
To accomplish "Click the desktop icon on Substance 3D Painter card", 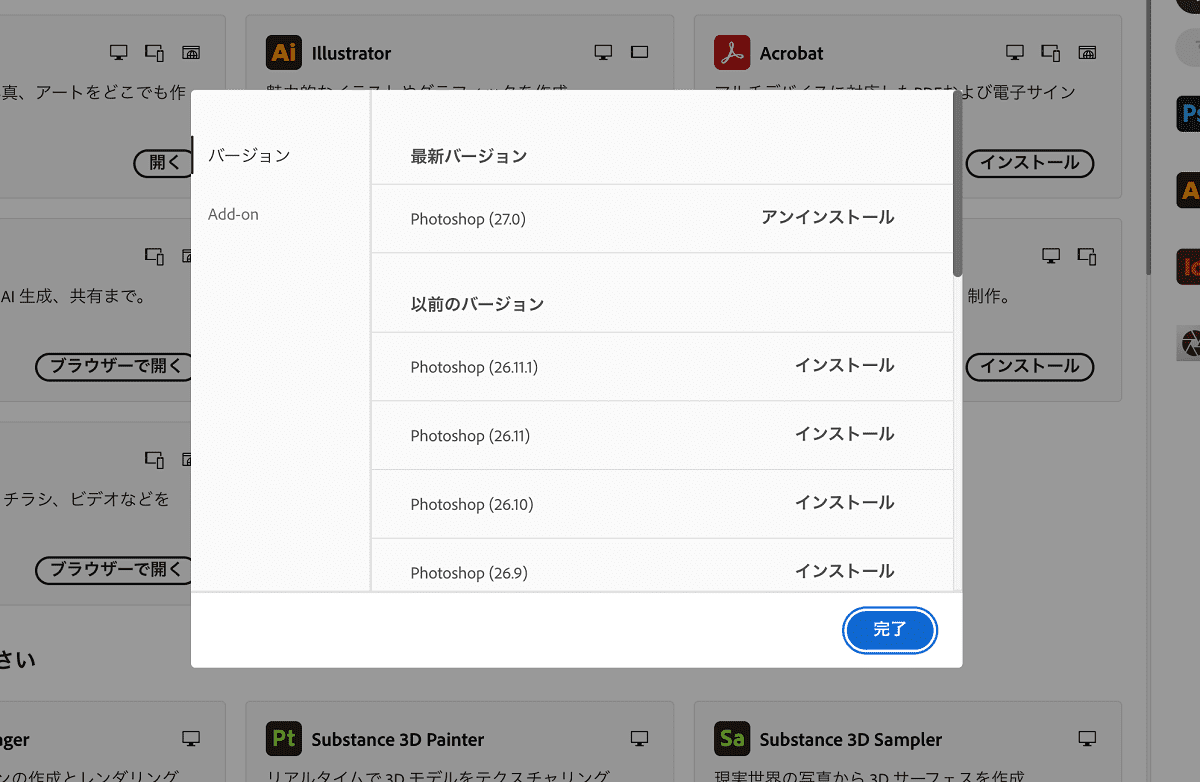I will click(x=640, y=739).
